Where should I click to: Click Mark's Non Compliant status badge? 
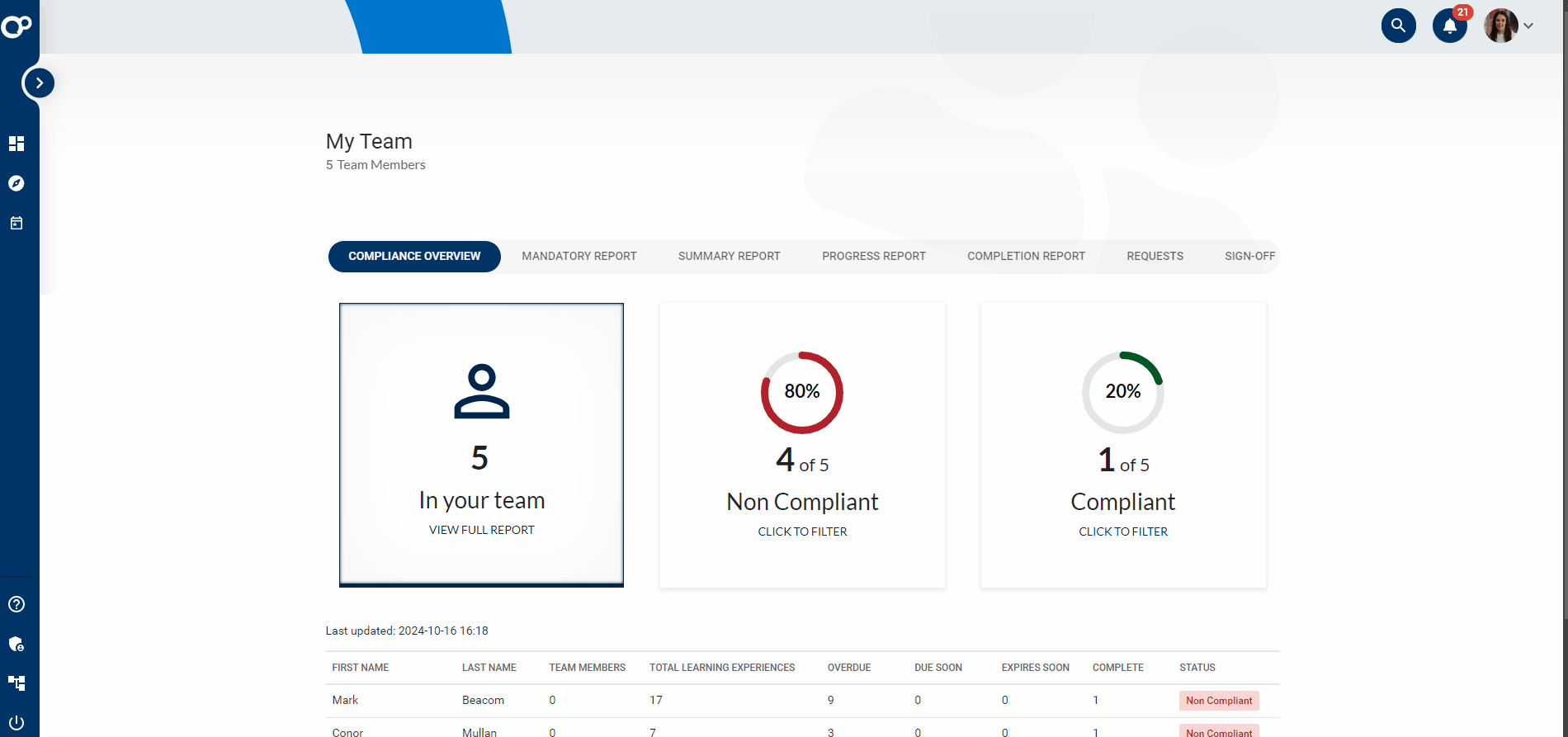pos(1218,701)
